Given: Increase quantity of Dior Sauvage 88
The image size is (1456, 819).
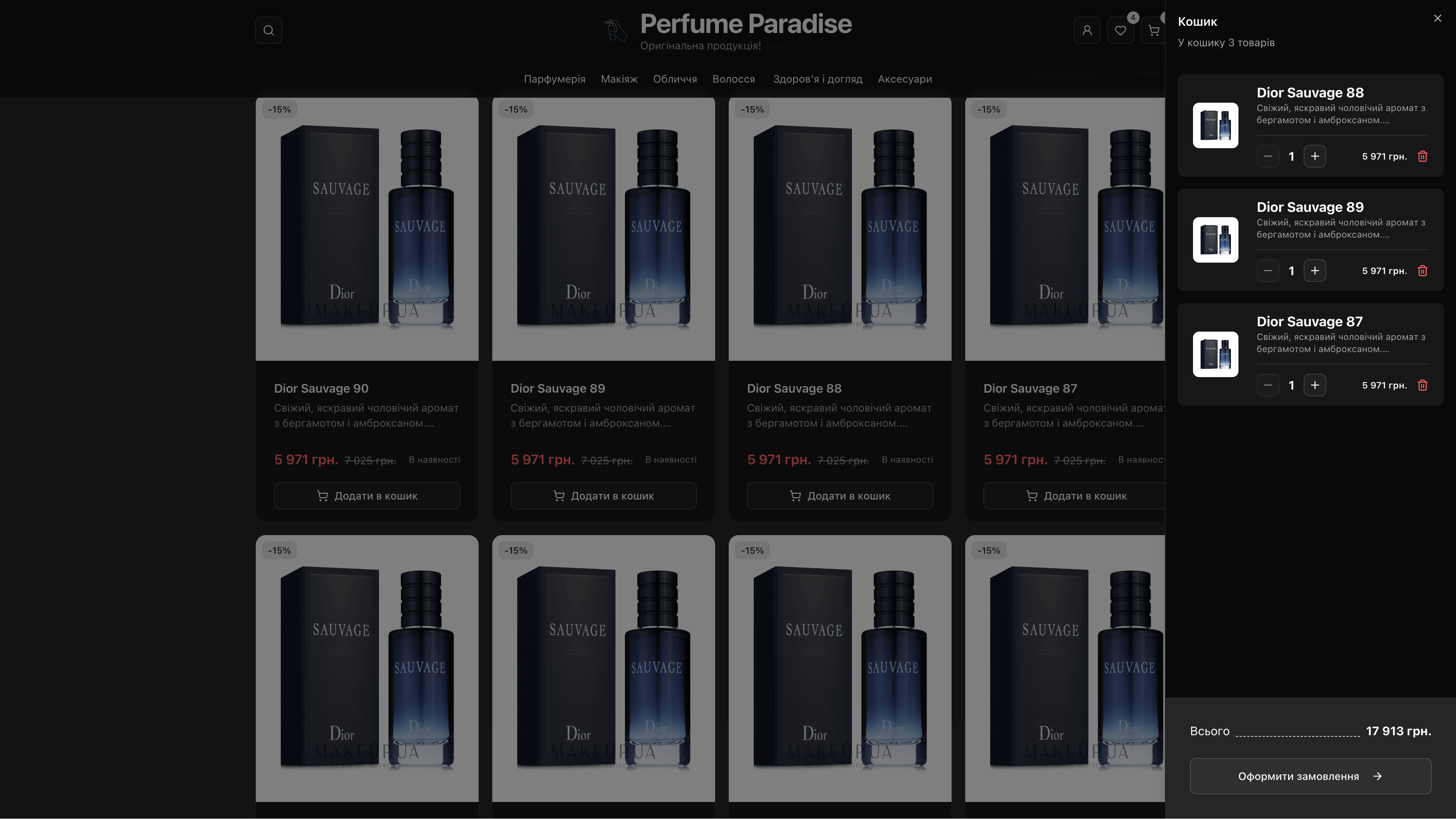Looking at the screenshot, I should click(1315, 156).
